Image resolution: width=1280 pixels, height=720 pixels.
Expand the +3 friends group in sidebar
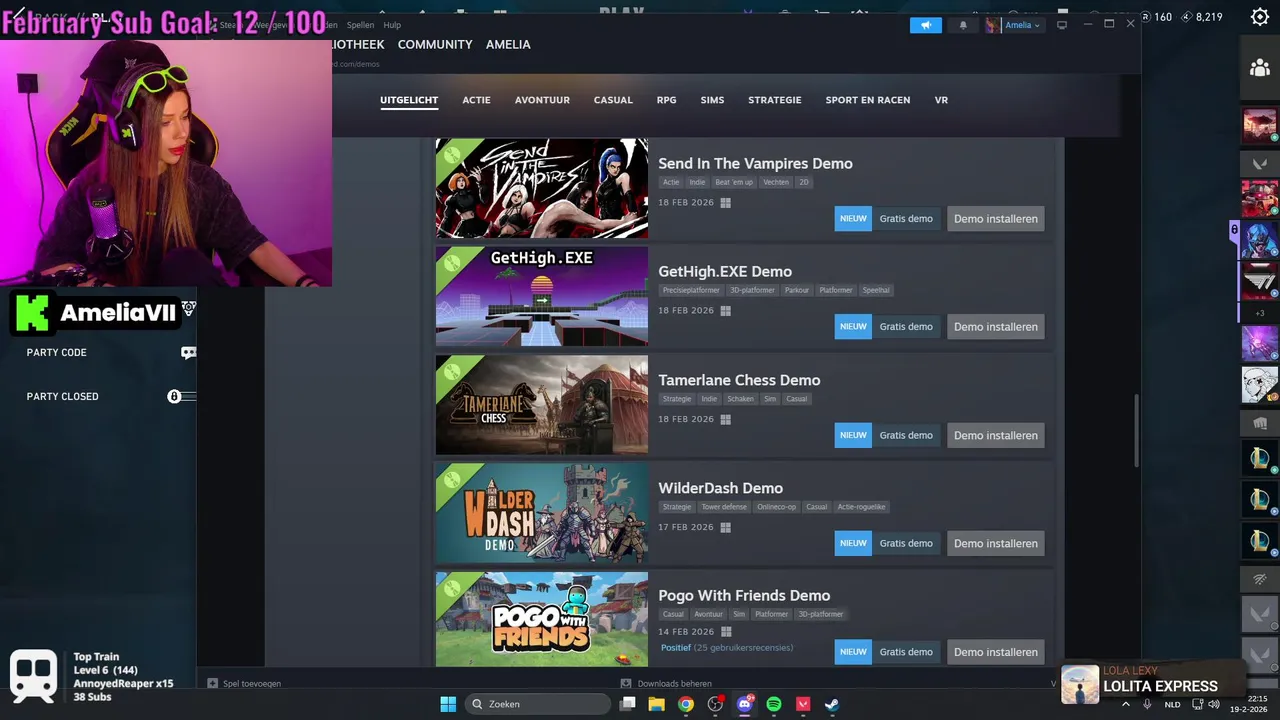click(1260, 313)
